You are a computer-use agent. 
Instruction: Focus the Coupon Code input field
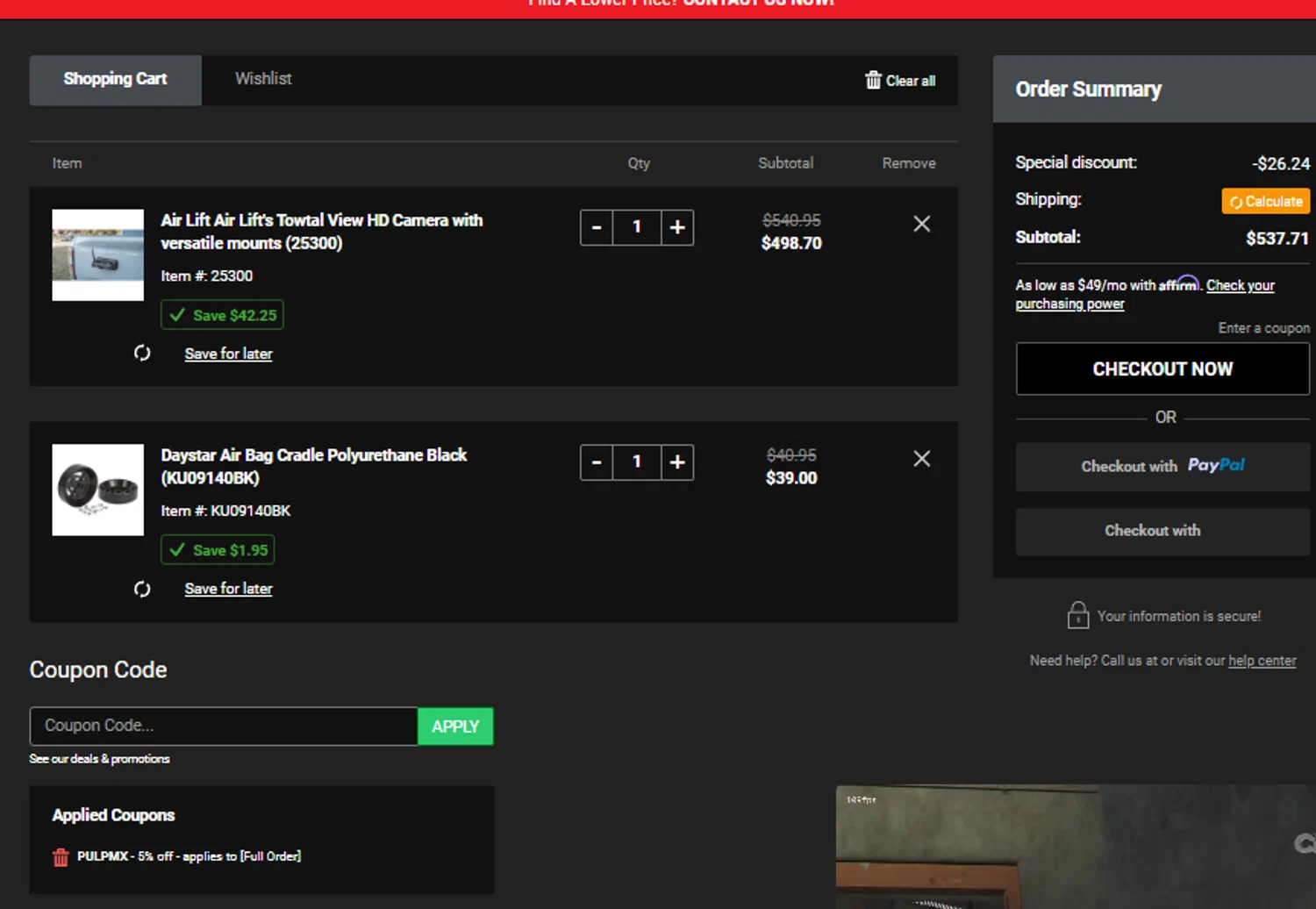224,726
